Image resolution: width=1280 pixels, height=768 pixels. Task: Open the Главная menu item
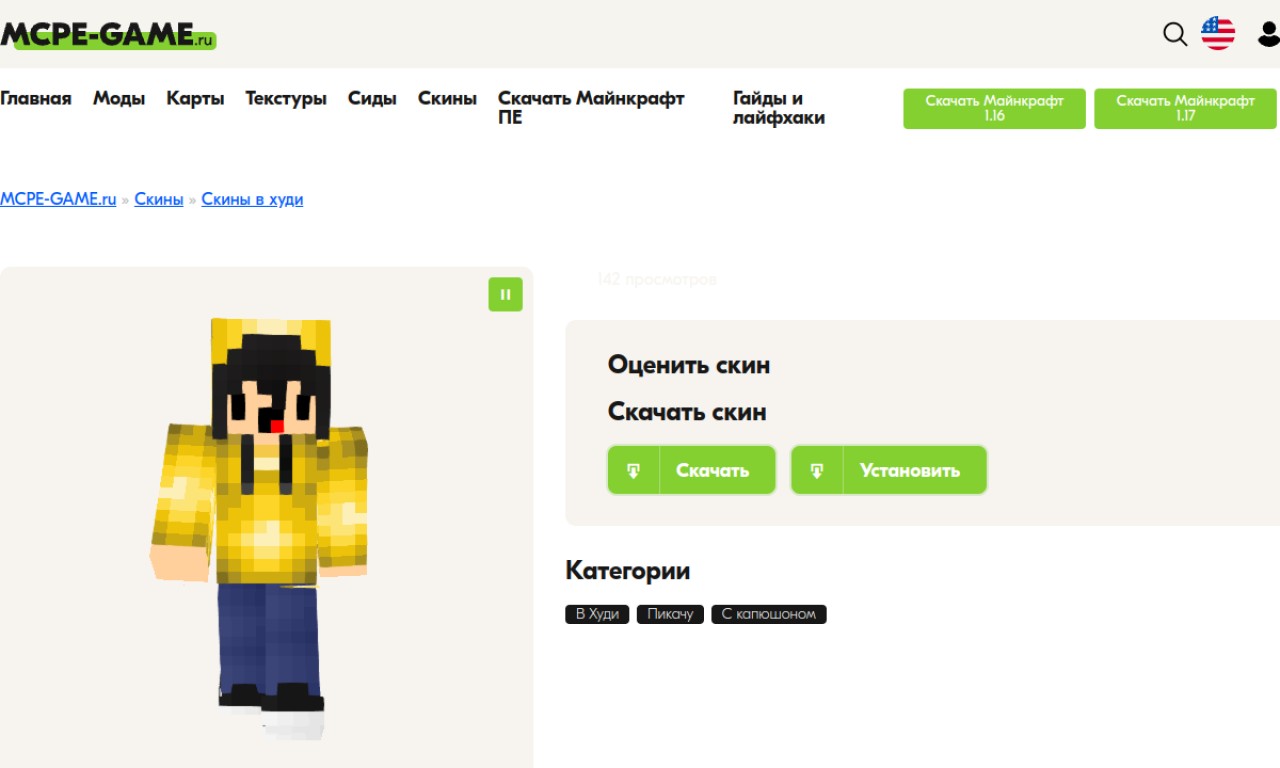click(x=36, y=98)
